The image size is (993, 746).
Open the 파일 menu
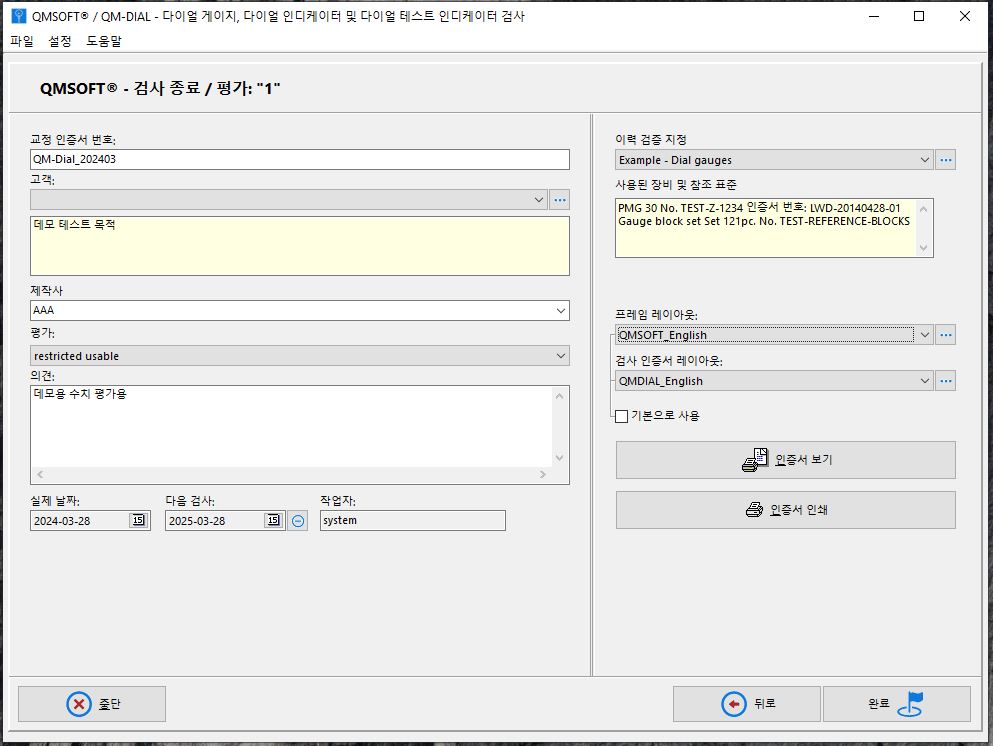[22, 41]
